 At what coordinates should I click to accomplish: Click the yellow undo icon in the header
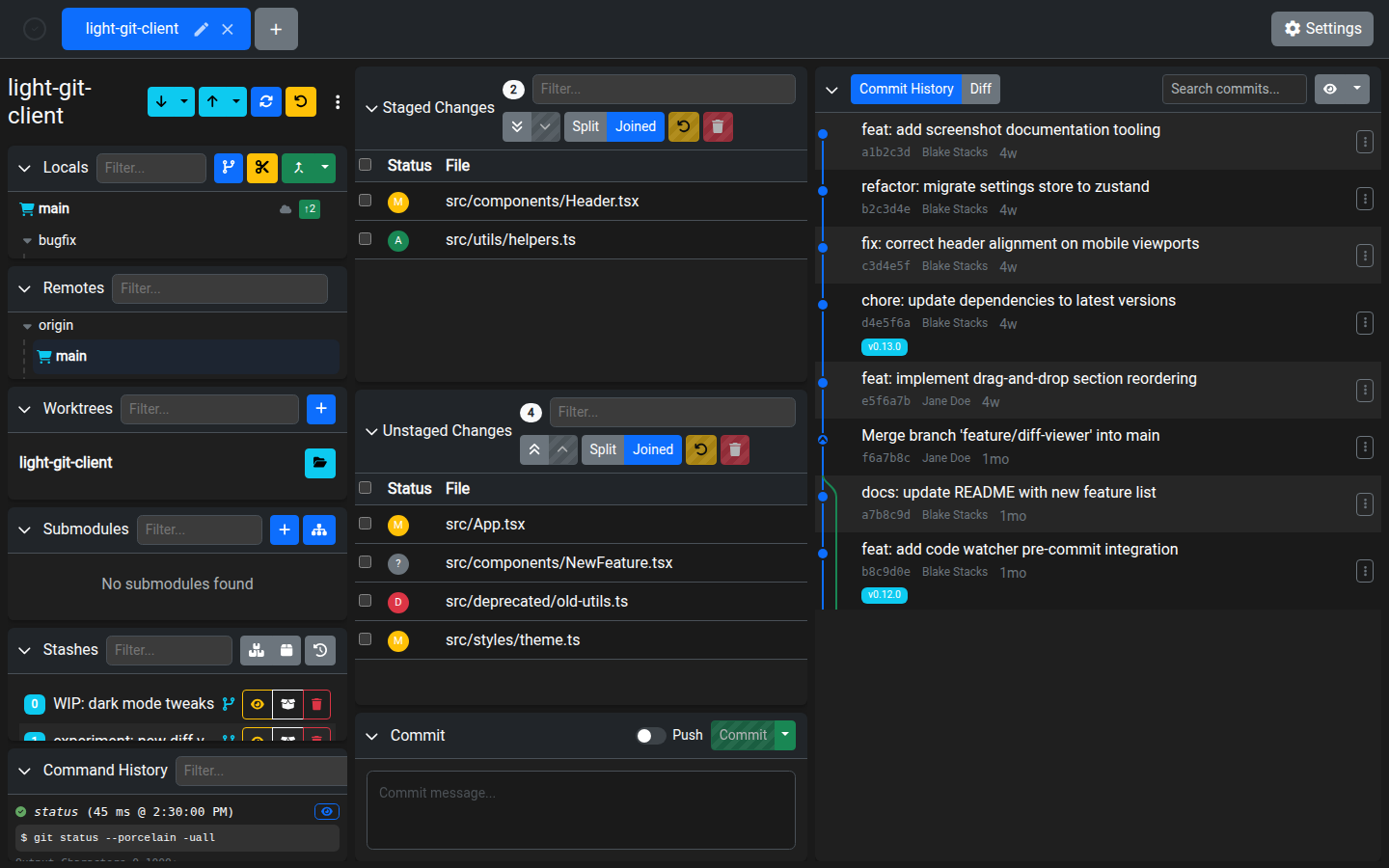[x=300, y=101]
